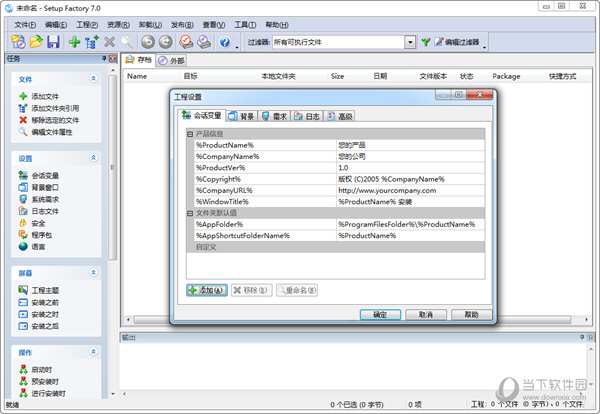Open 会话变量 from settings list
This screenshot has width=600, height=414.
(x=39, y=175)
